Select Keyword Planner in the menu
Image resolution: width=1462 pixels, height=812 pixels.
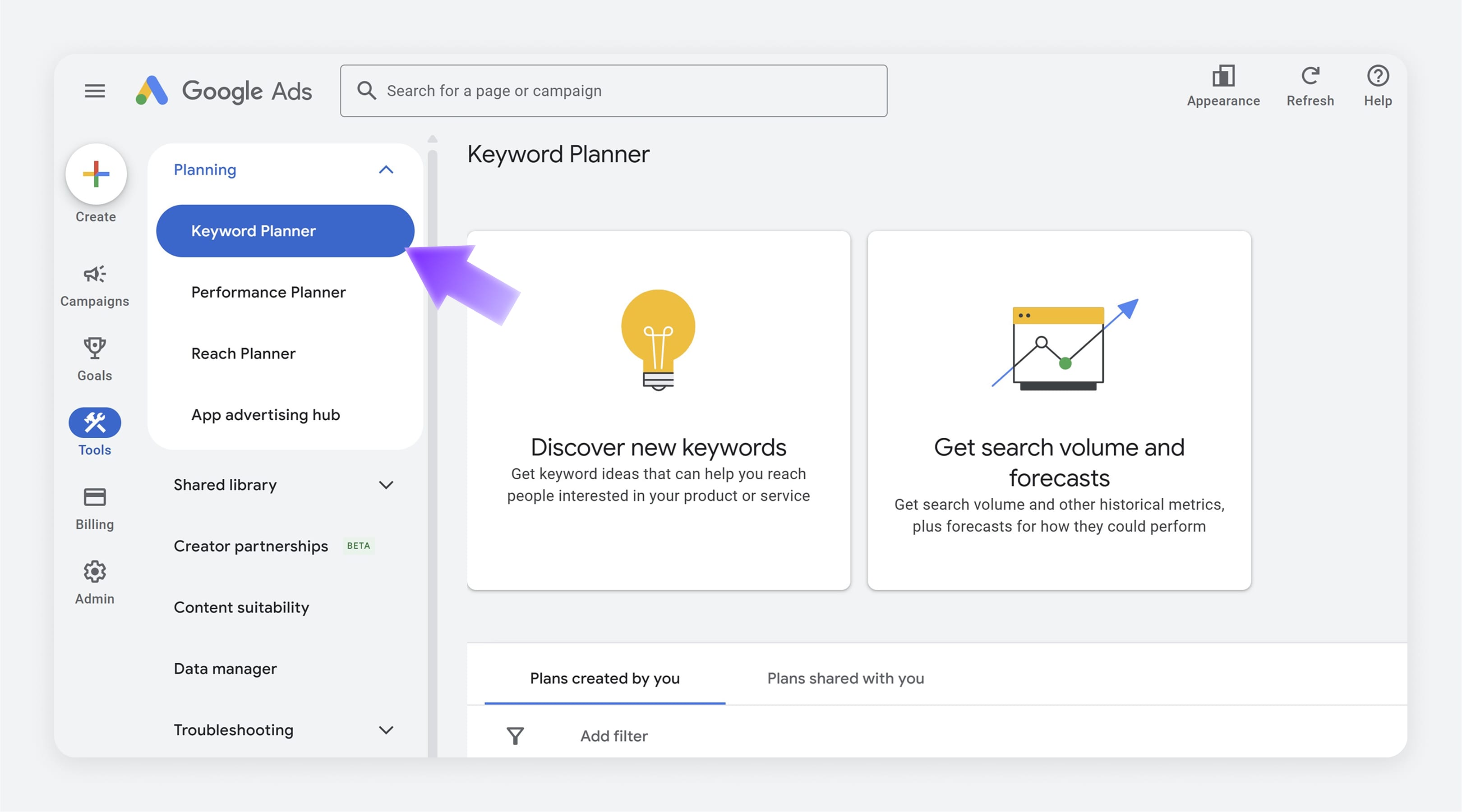tap(285, 231)
